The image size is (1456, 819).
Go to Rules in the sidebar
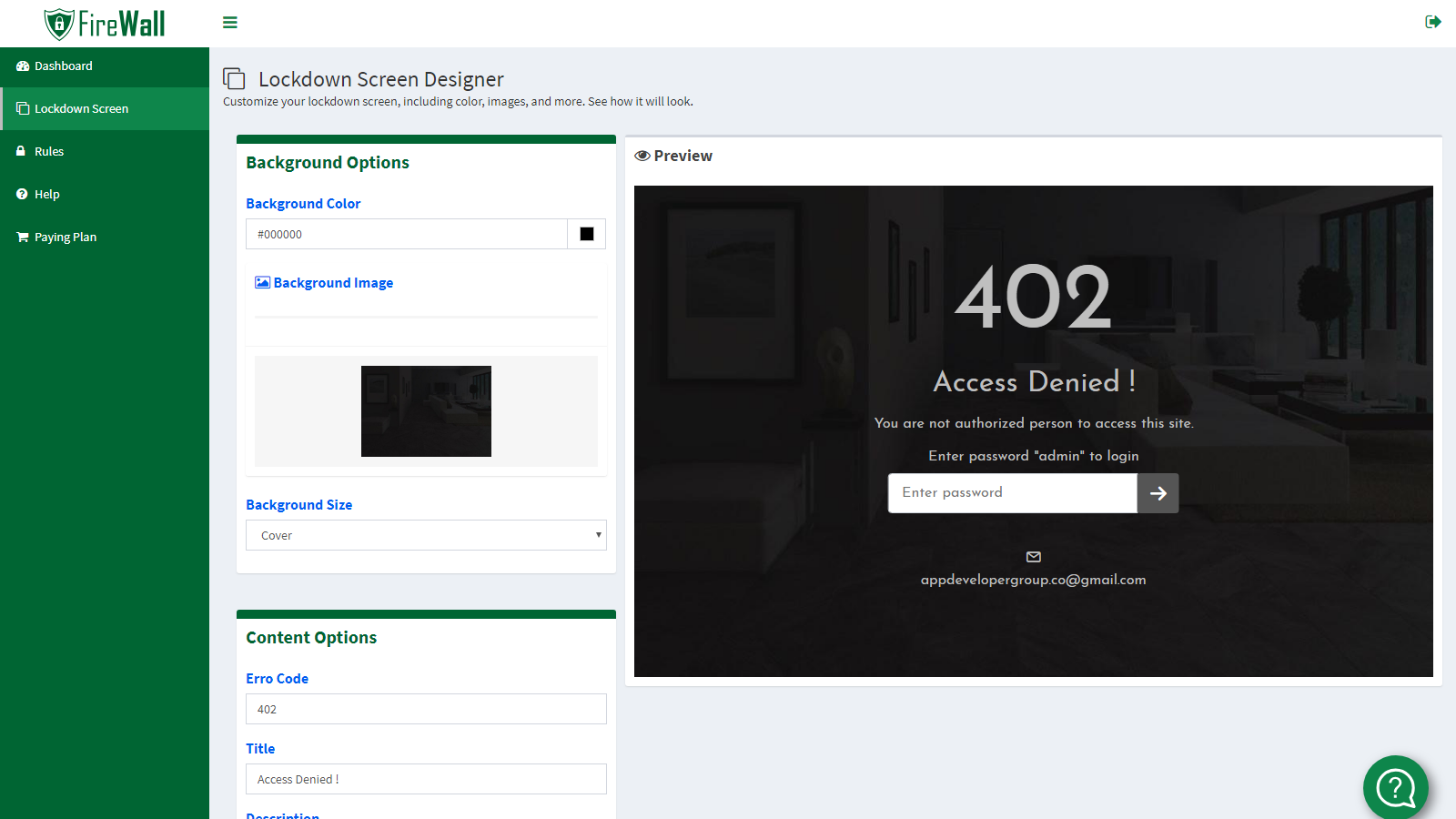click(49, 152)
